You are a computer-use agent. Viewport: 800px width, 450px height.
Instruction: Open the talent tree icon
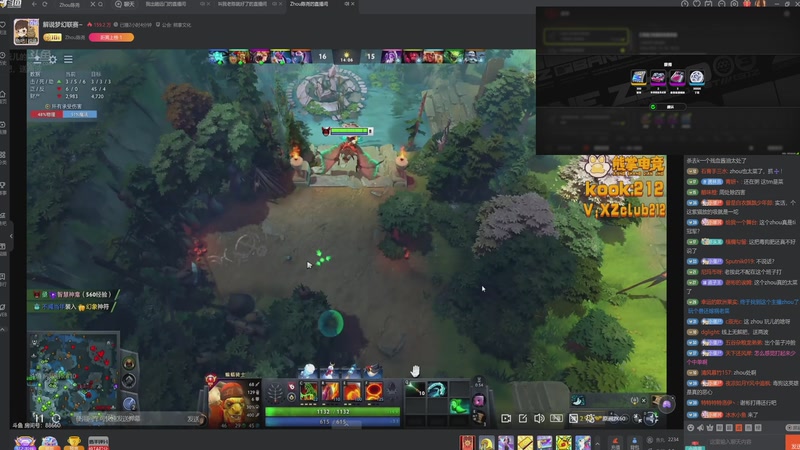pos(275,393)
